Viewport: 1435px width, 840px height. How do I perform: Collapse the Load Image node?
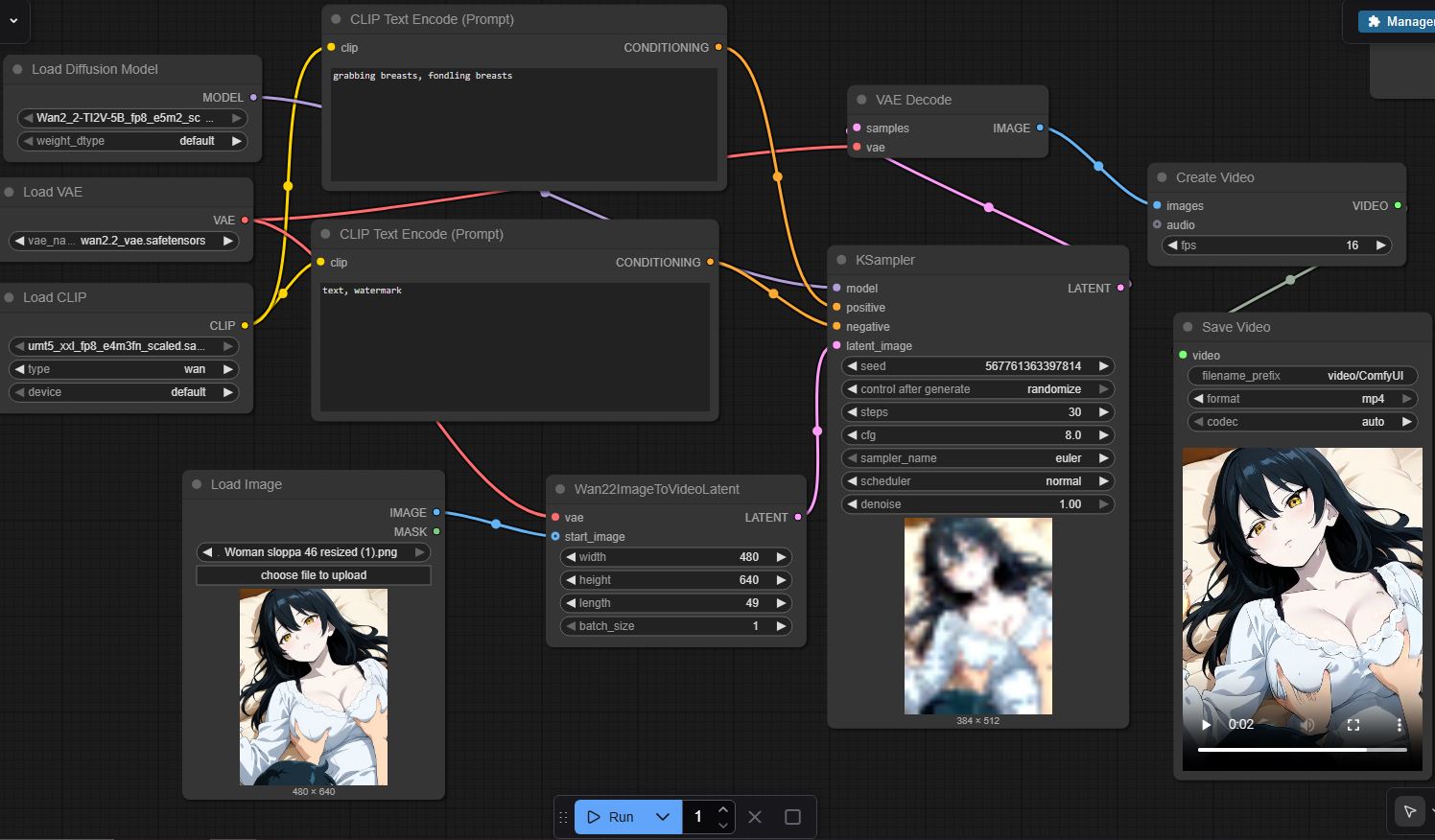pos(197,484)
